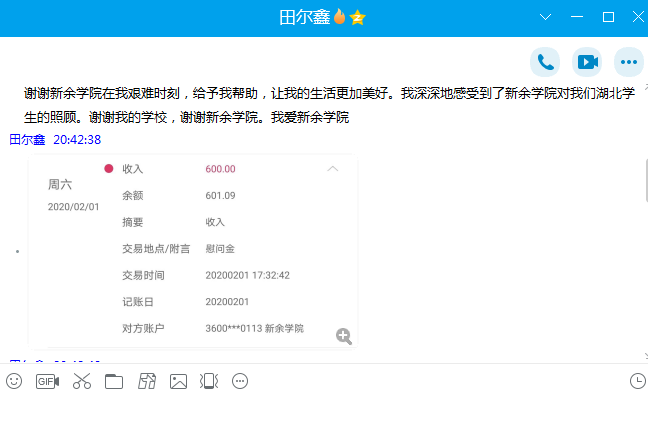Maximize the chat window
648x446 pixels.
tap(608, 17)
